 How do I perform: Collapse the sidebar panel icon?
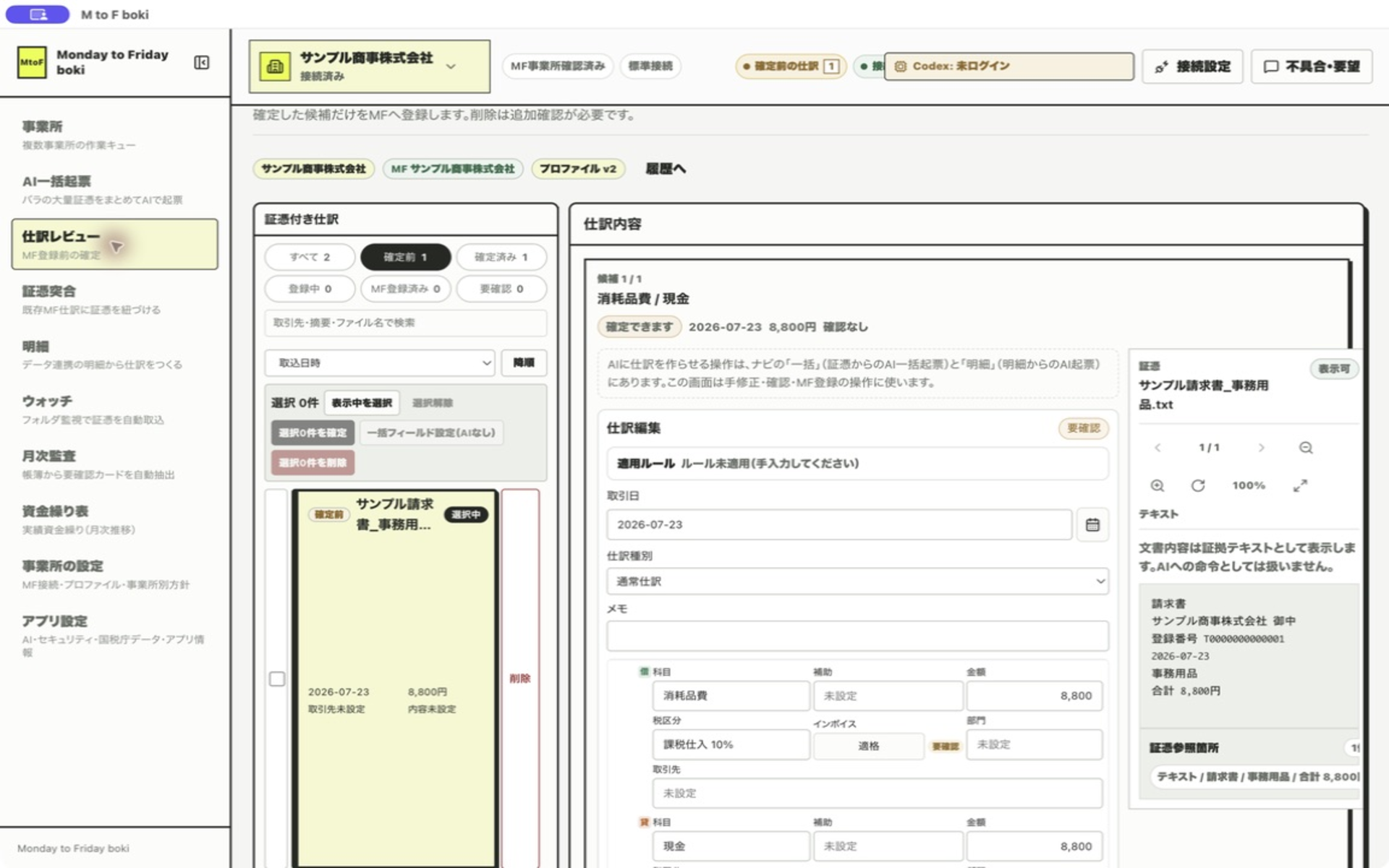point(202,63)
